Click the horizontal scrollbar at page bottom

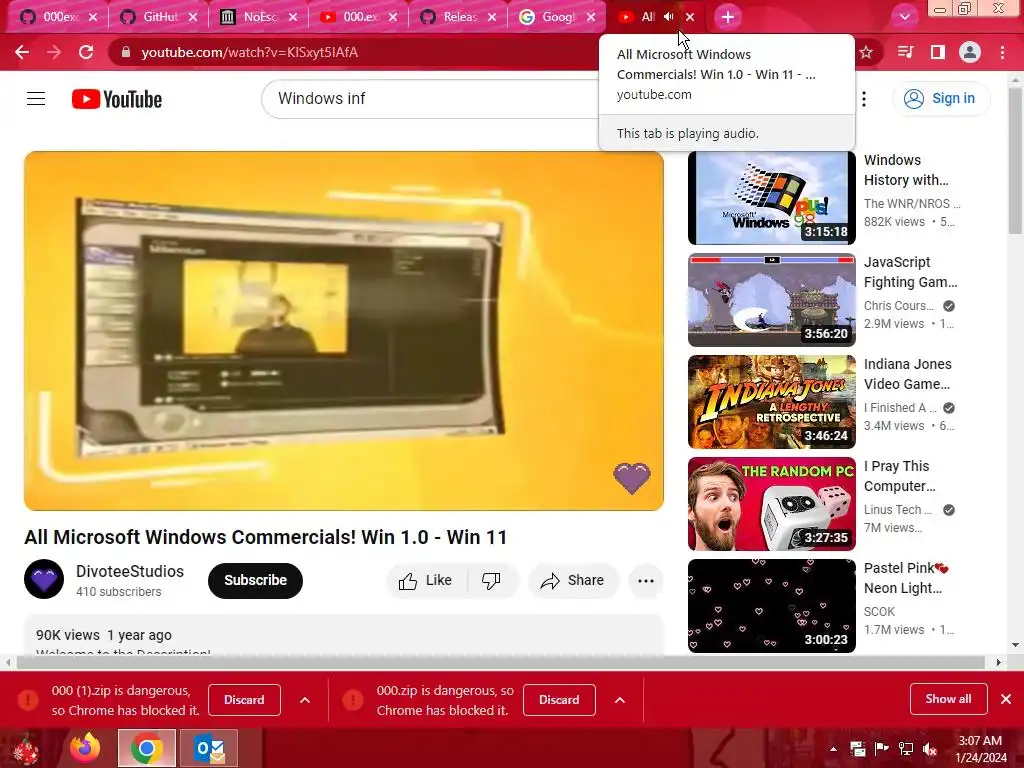[500, 662]
